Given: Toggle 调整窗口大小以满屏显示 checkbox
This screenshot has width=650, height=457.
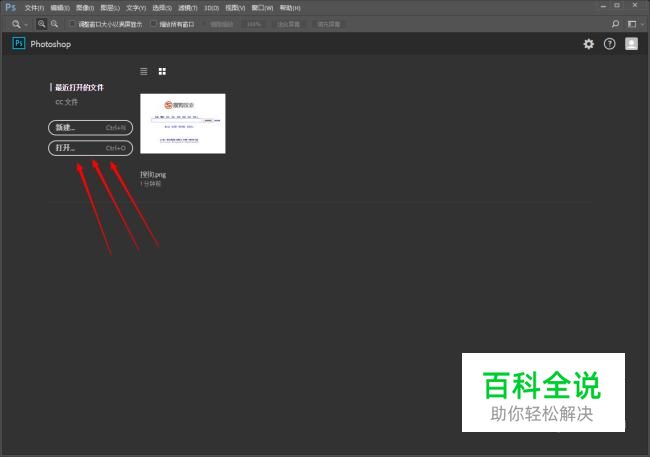Looking at the screenshot, I should pos(73,24).
